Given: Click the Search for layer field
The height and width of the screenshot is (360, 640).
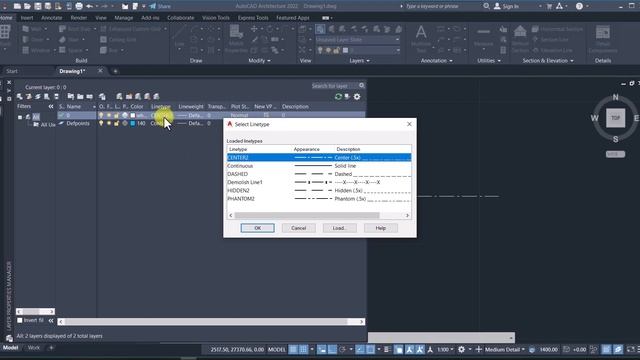Looking at the screenshot, I should (334, 86).
